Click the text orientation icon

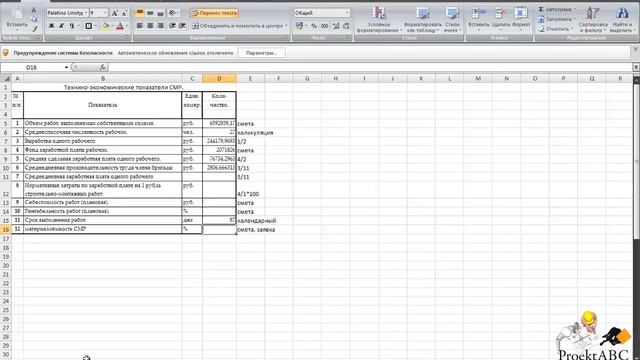172,13
